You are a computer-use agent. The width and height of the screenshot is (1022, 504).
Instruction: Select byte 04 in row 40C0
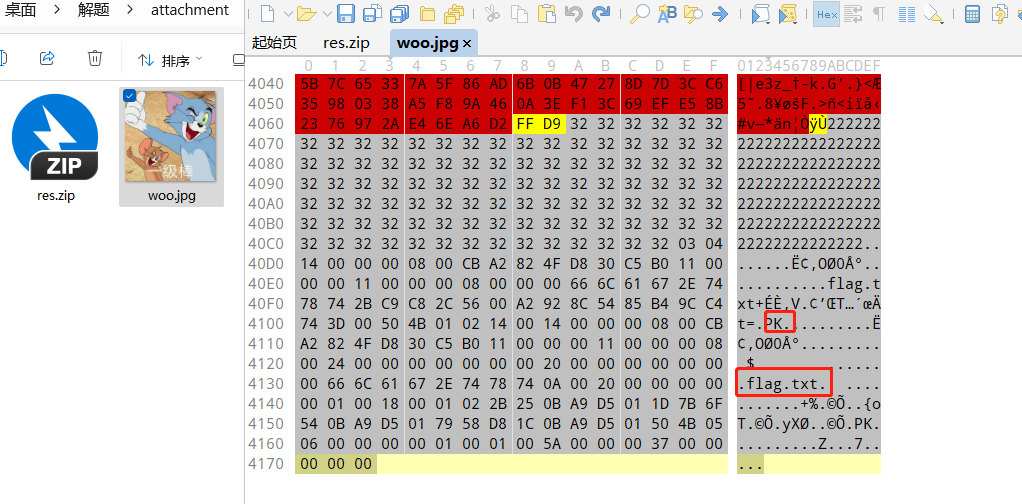coord(715,244)
